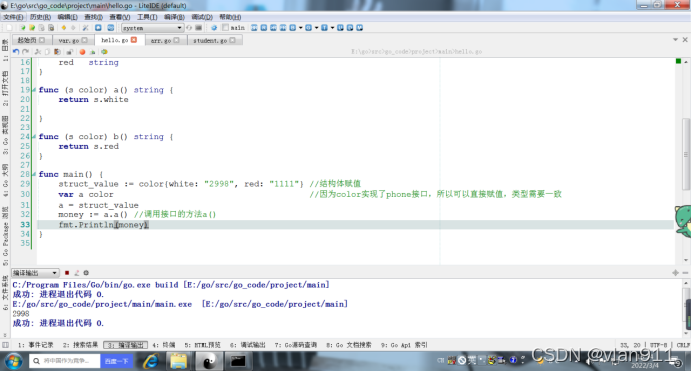
Task: Show 6: 调试输出 panel
Action: [248, 345]
